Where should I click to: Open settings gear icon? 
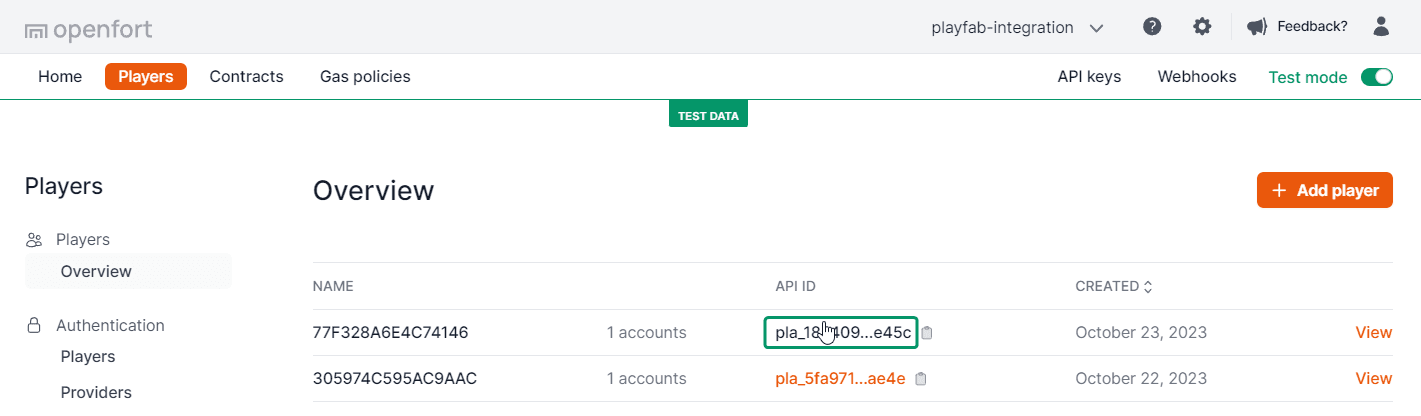(1202, 27)
